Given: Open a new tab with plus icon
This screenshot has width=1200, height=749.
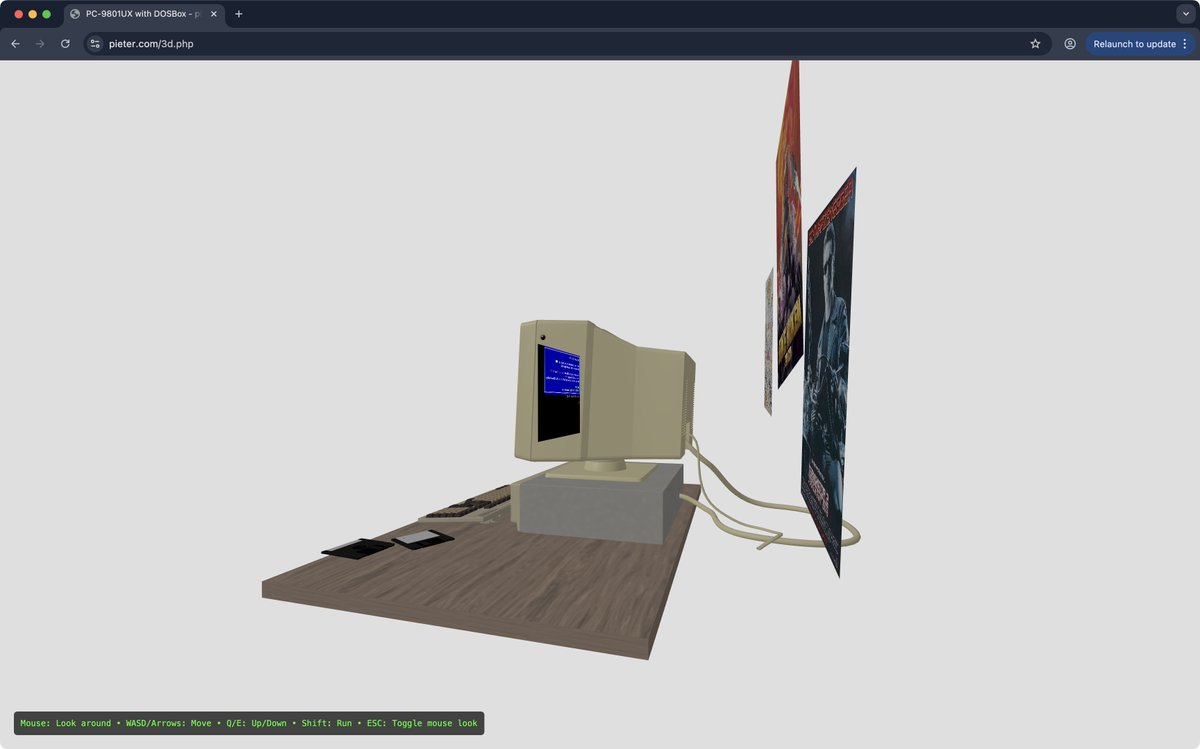Looking at the screenshot, I should coord(239,14).
